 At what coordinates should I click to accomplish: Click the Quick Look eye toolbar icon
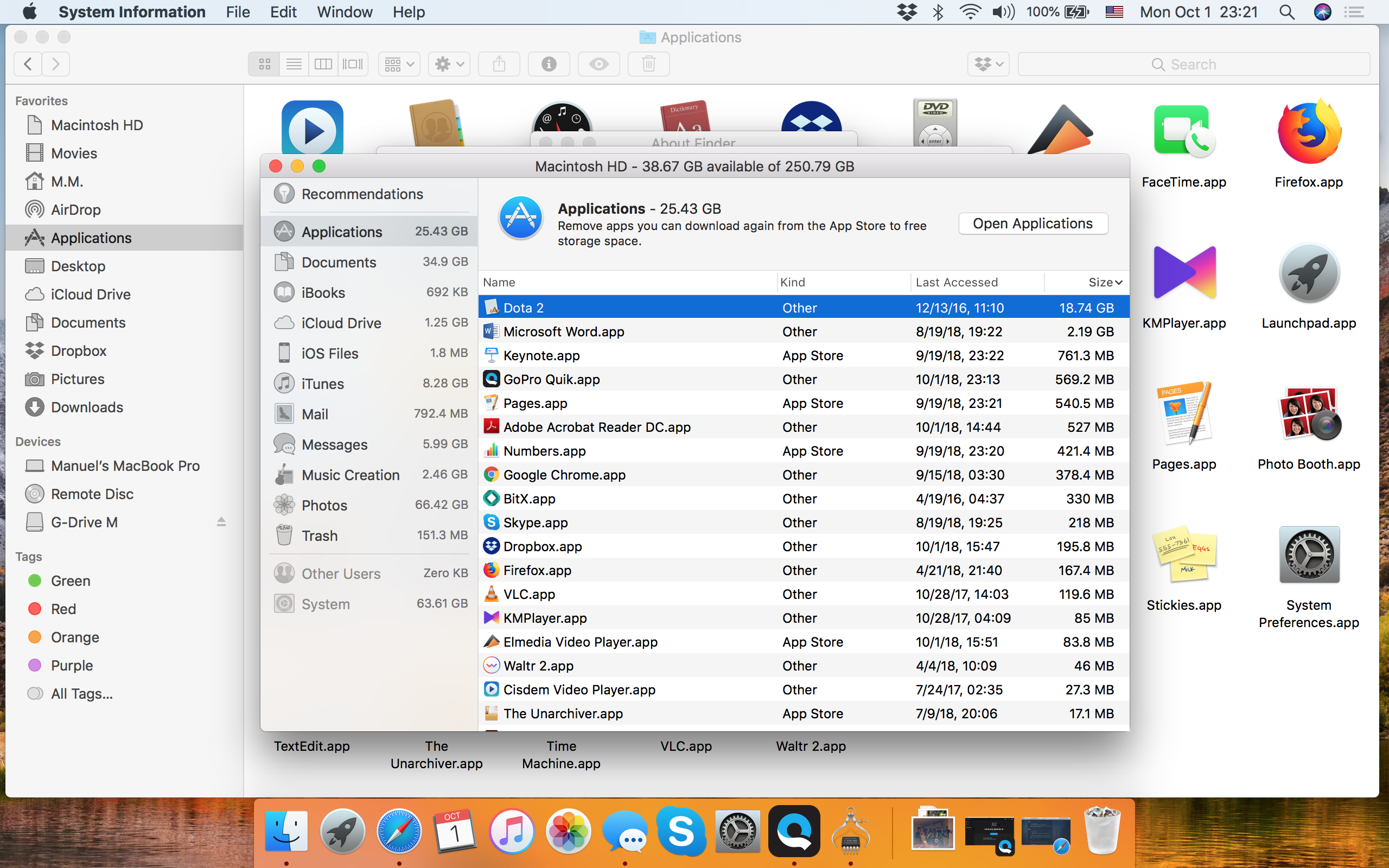point(598,63)
